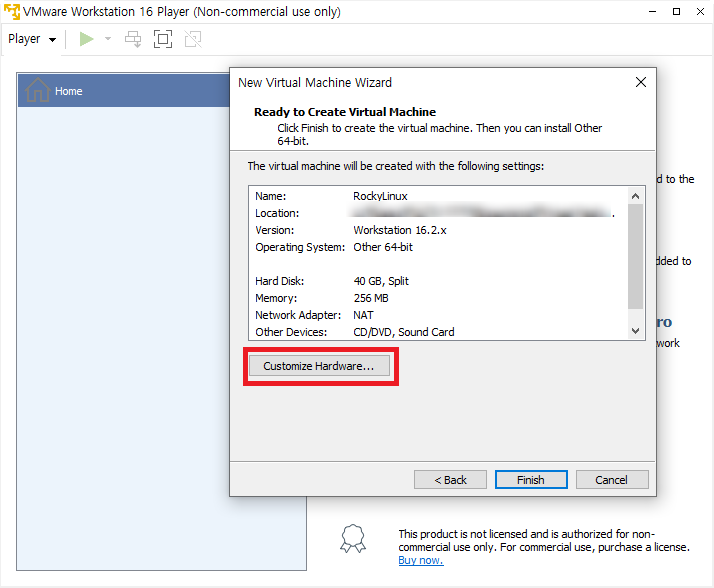Expand the power options dropdown arrow

point(108,39)
